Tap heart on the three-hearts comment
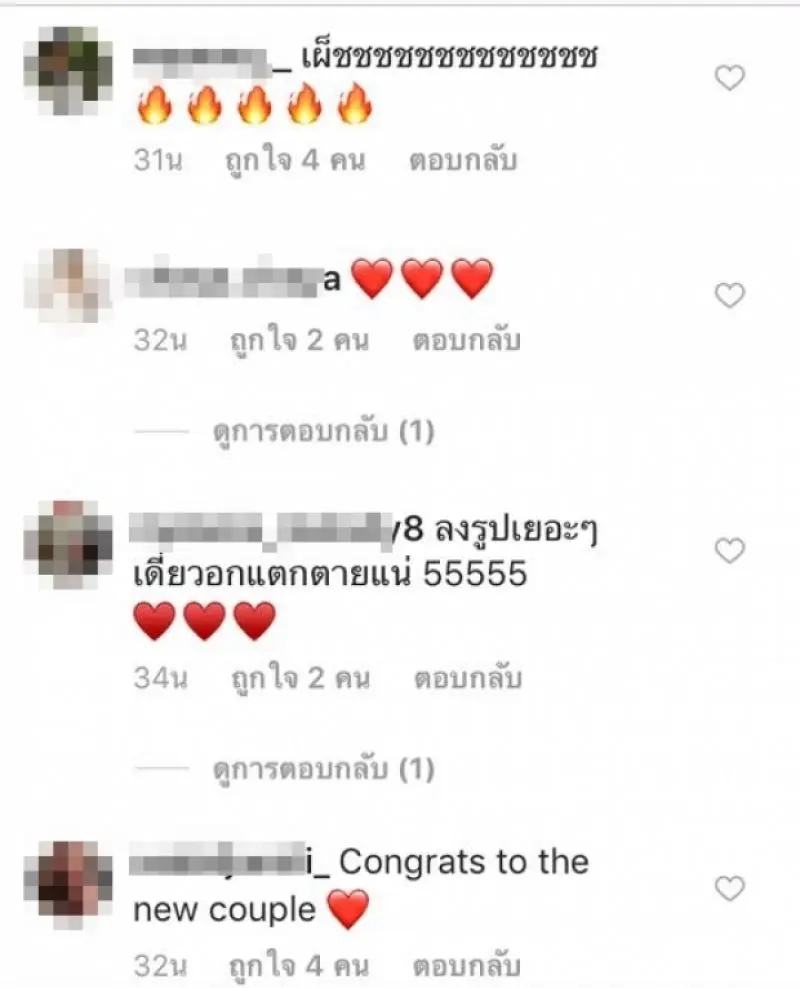This screenshot has width=800, height=988. point(729,296)
